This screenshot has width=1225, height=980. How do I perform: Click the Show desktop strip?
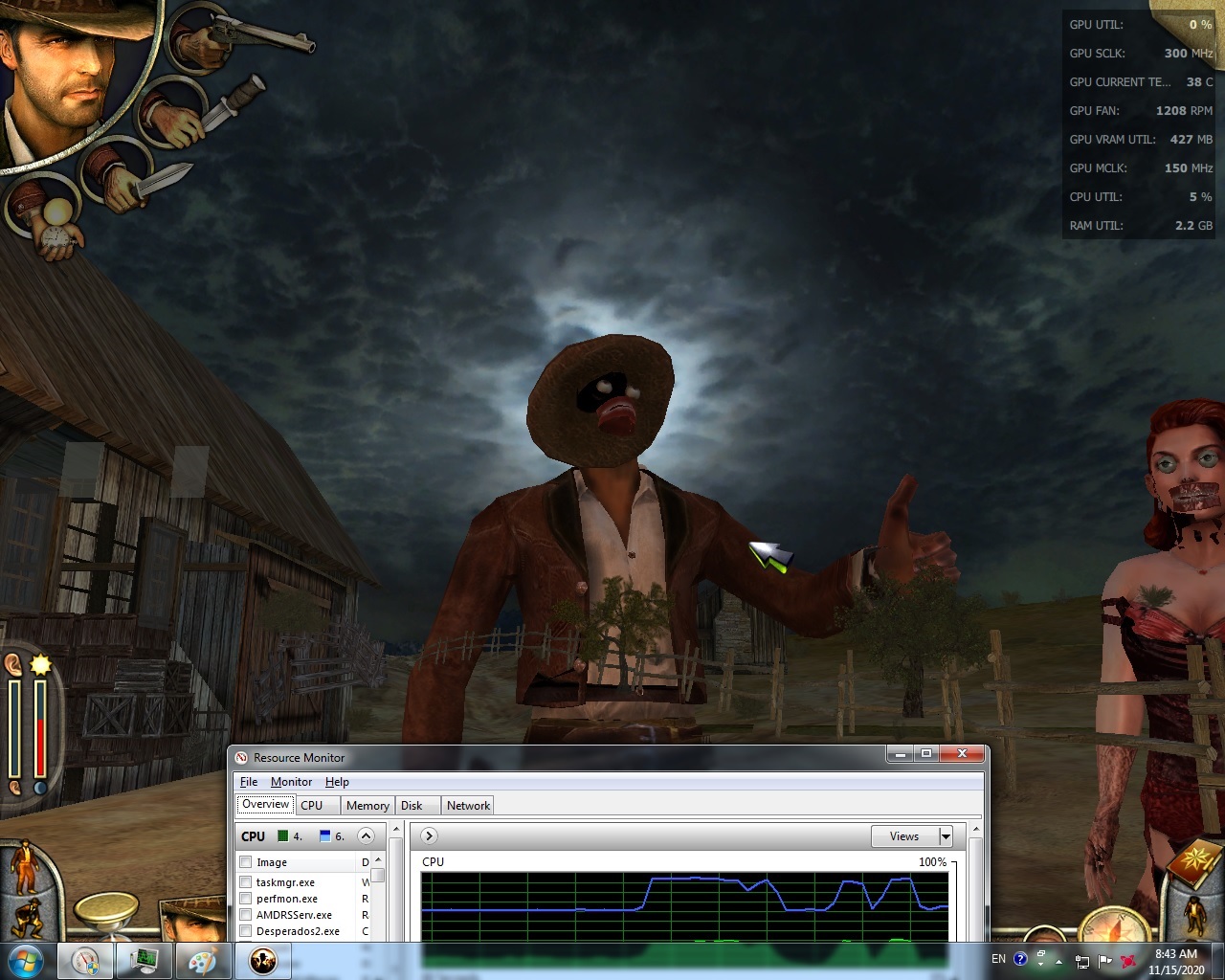pyautogui.click(x=1217, y=961)
